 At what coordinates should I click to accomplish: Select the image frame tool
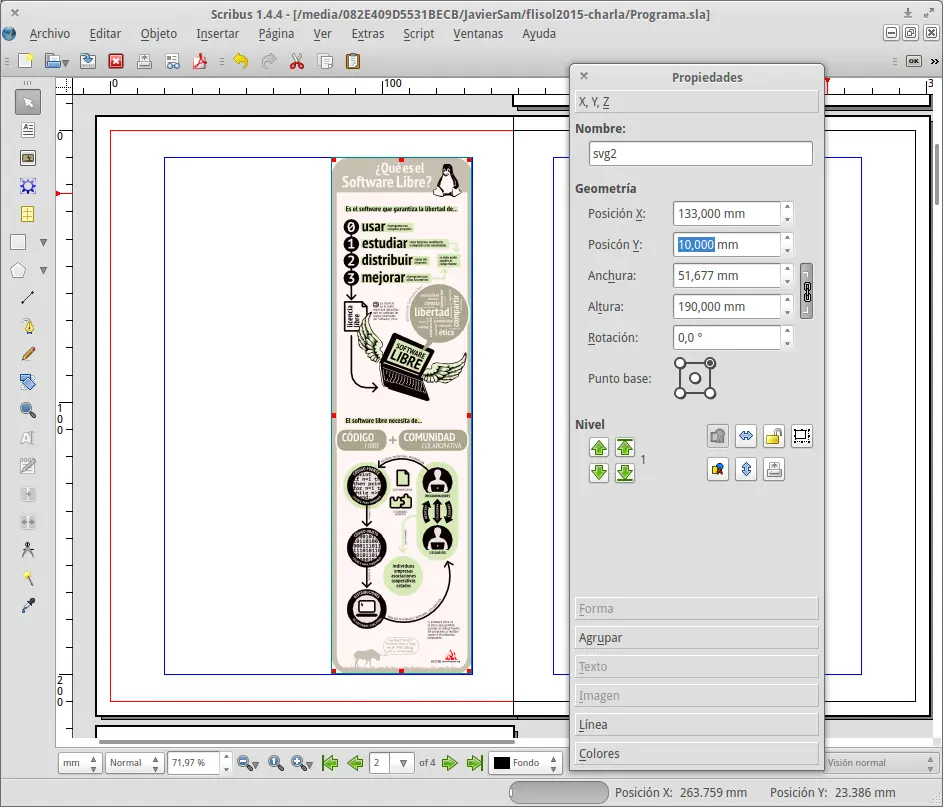28,158
